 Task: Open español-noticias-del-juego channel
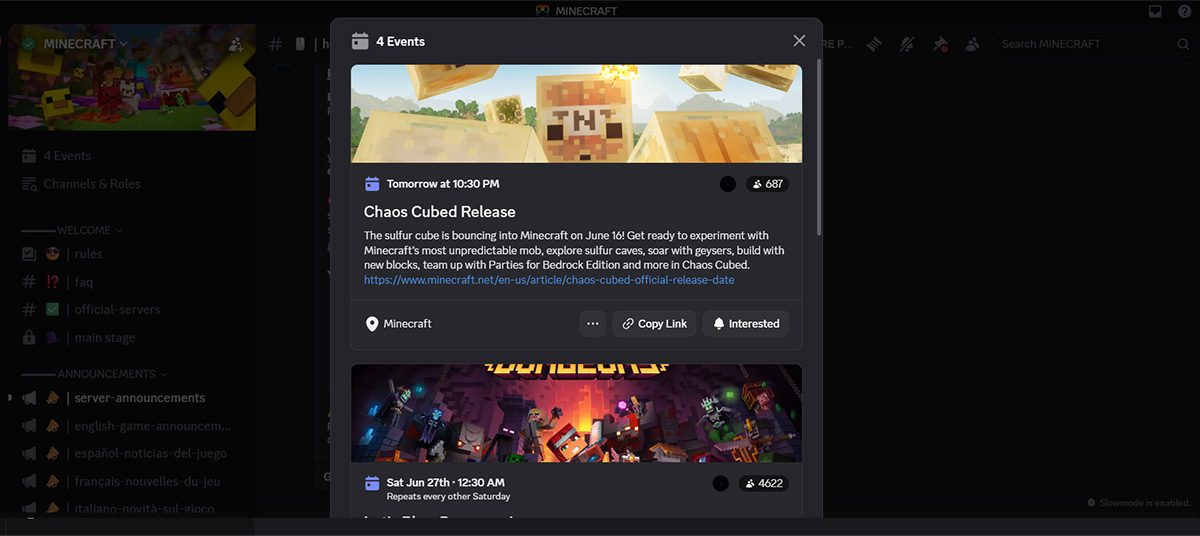click(132, 454)
